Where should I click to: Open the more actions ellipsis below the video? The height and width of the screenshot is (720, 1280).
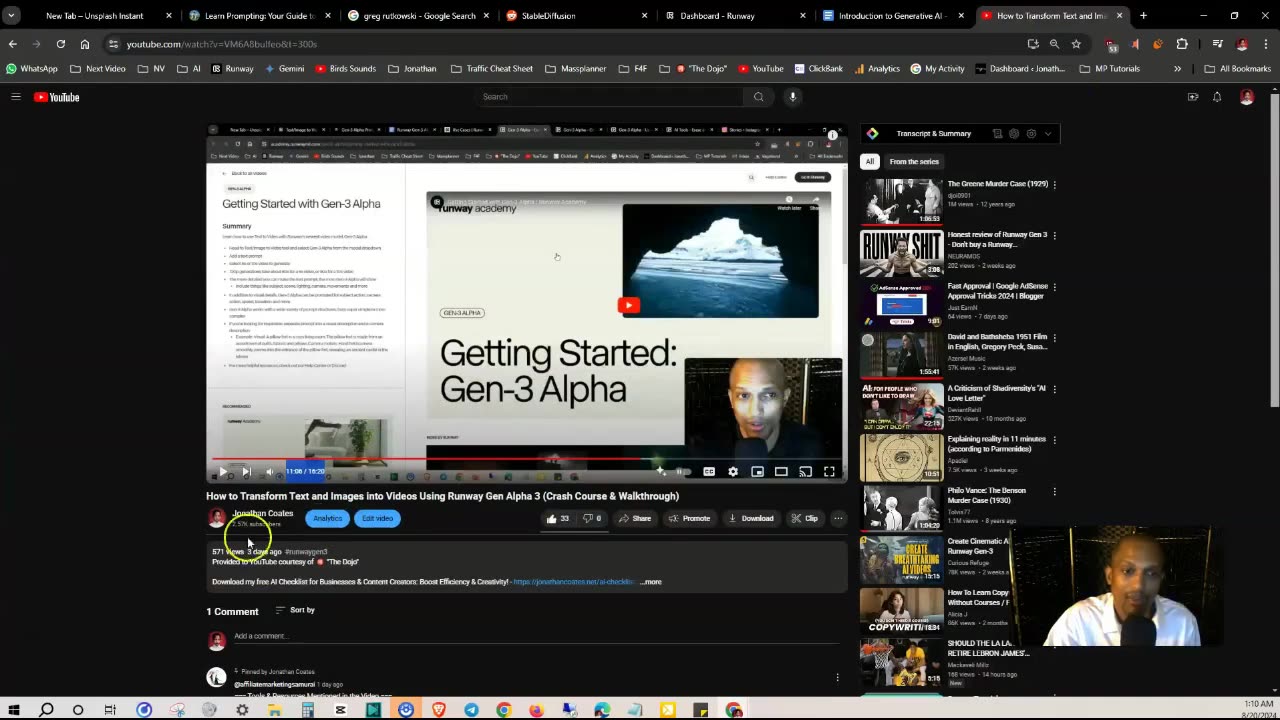click(x=838, y=518)
